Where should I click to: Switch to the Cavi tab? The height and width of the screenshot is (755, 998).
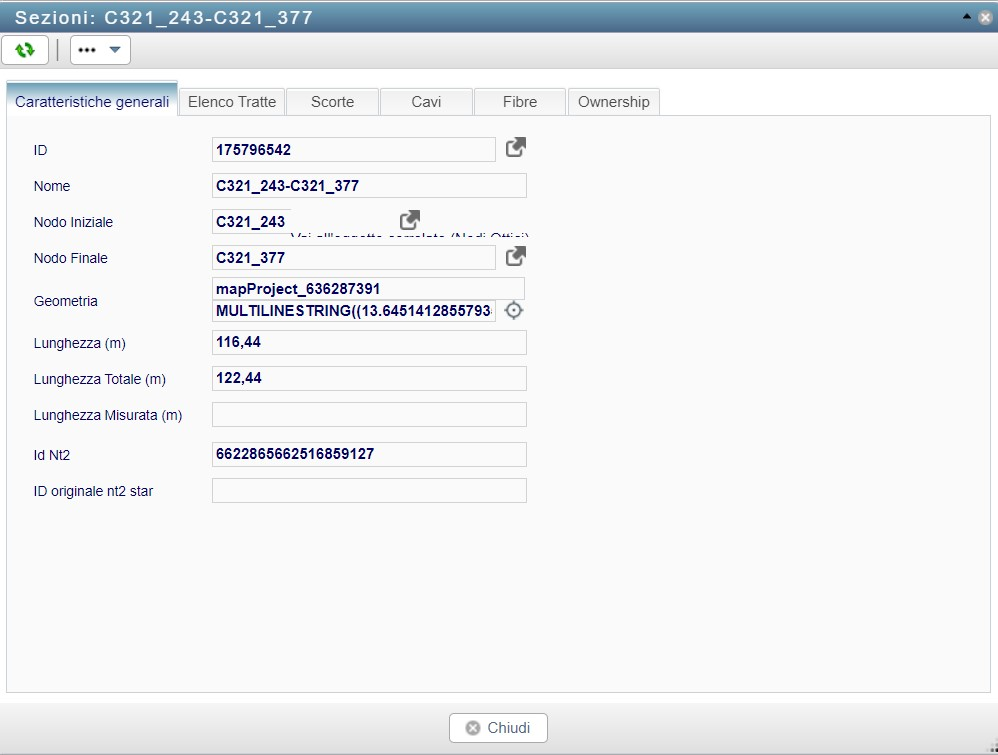coord(426,102)
